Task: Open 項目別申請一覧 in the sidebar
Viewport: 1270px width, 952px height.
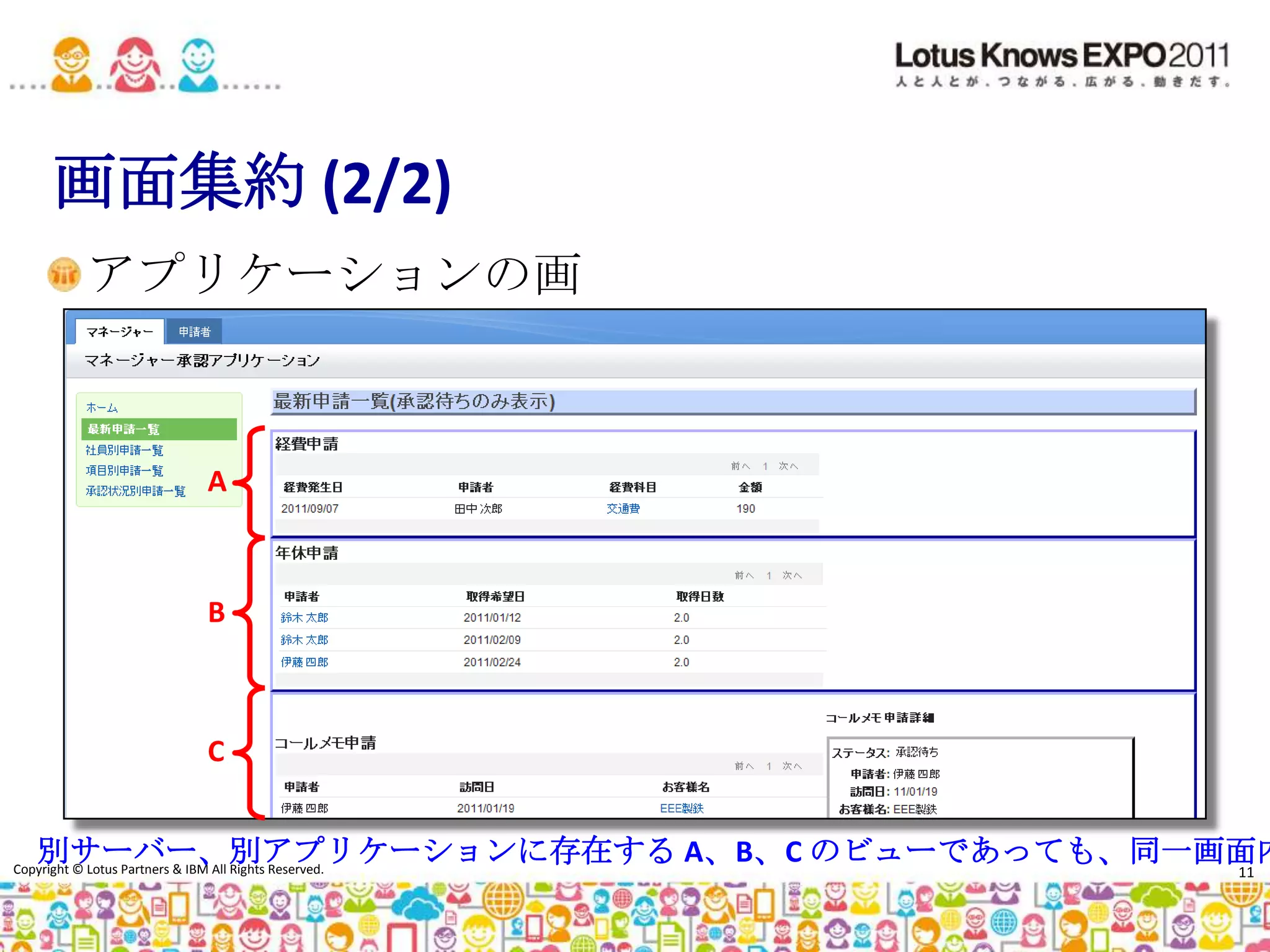Action: pos(124,470)
